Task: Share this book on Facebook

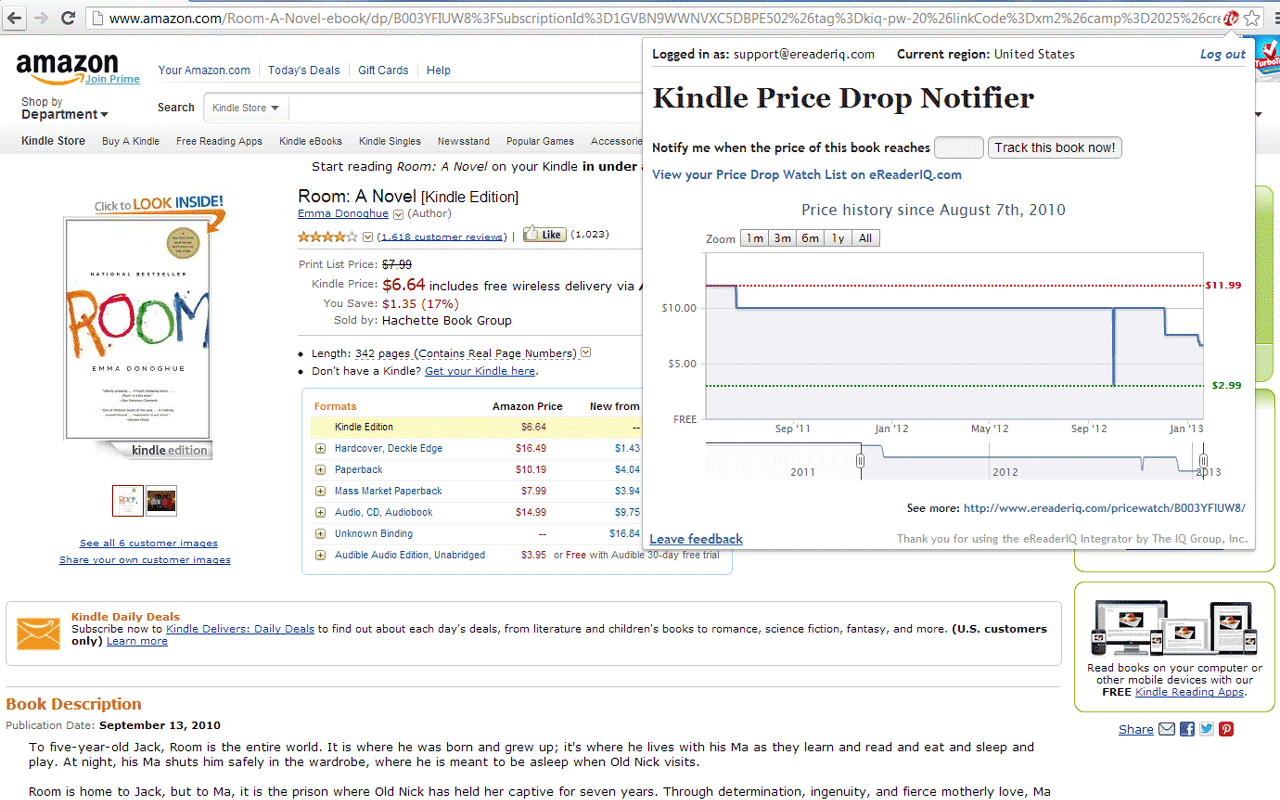Action: tap(1187, 729)
